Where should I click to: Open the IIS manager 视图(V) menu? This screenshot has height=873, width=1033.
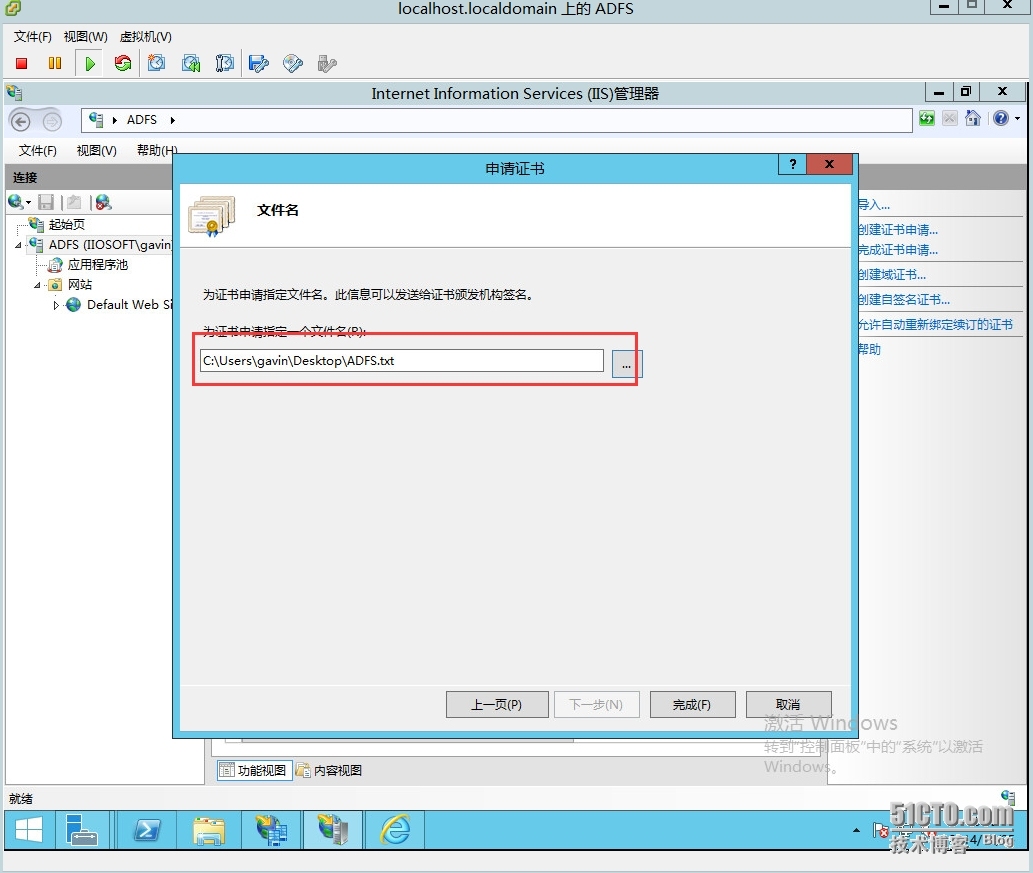pyautogui.click(x=97, y=151)
